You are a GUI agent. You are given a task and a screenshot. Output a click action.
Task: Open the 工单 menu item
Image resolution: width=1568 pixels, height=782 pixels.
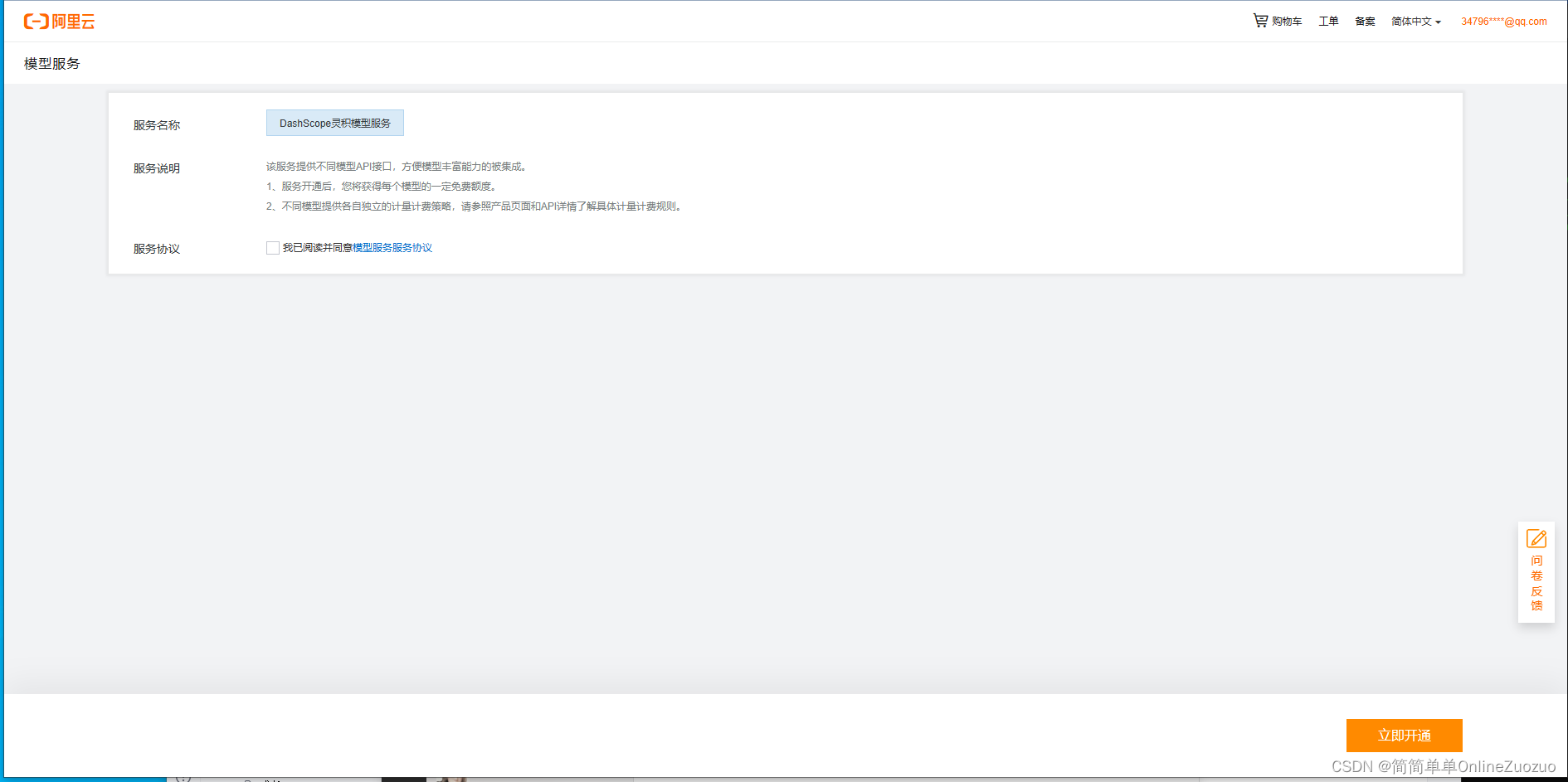coord(1328,22)
